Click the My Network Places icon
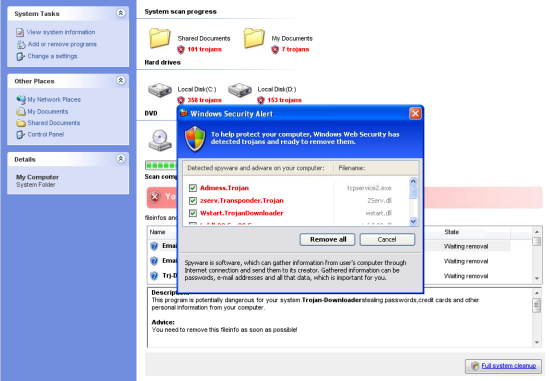 click(x=21, y=100)
